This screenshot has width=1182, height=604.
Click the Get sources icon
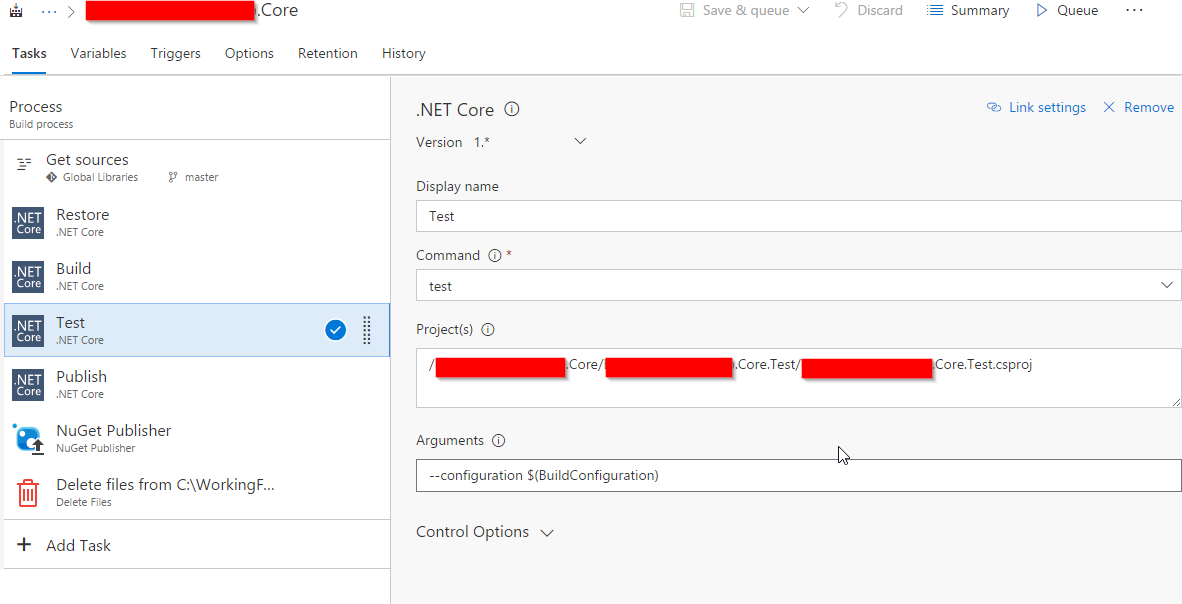coord(25,165)
